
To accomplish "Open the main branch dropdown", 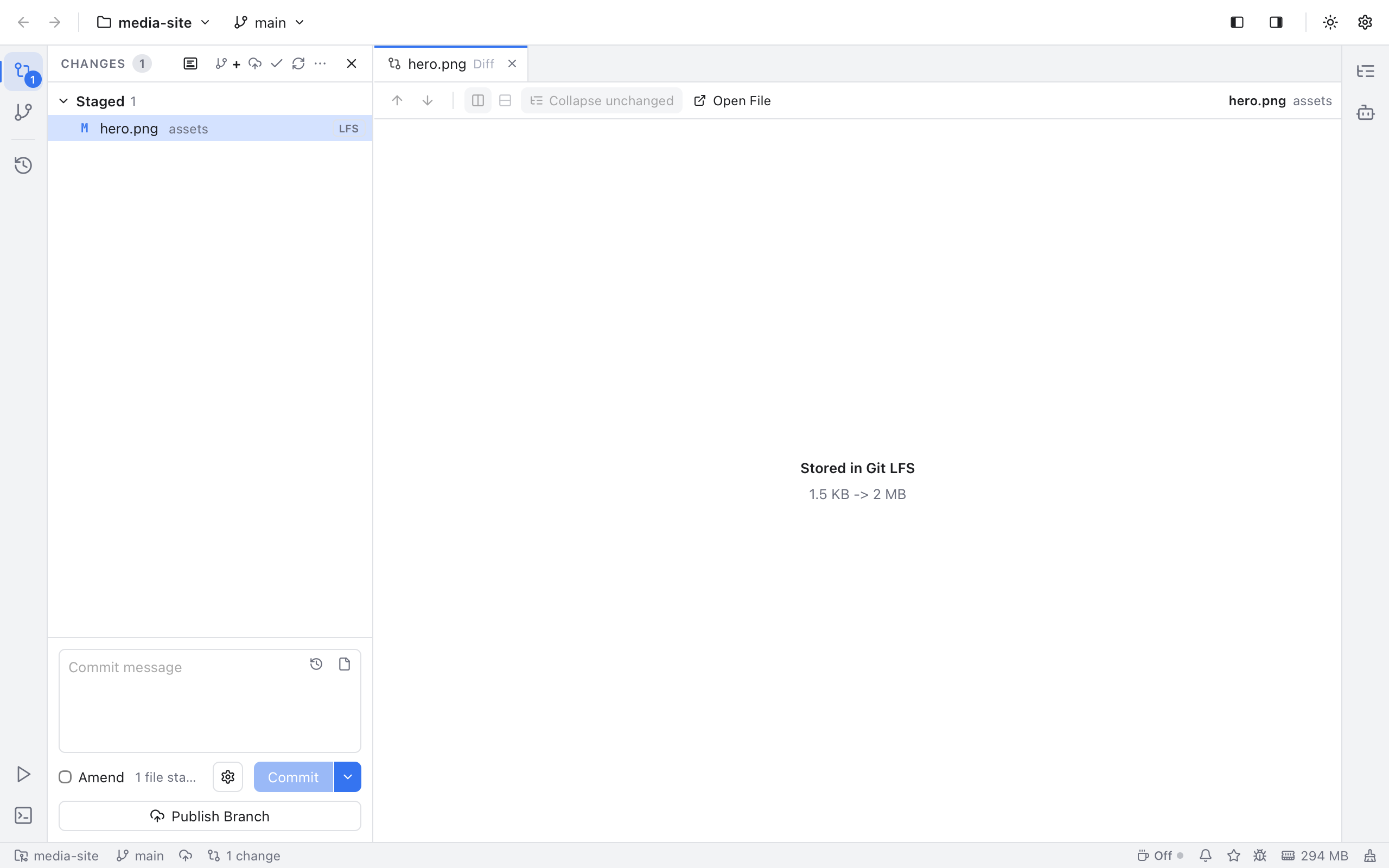I will pyautogui.click(x=270, y=22).
